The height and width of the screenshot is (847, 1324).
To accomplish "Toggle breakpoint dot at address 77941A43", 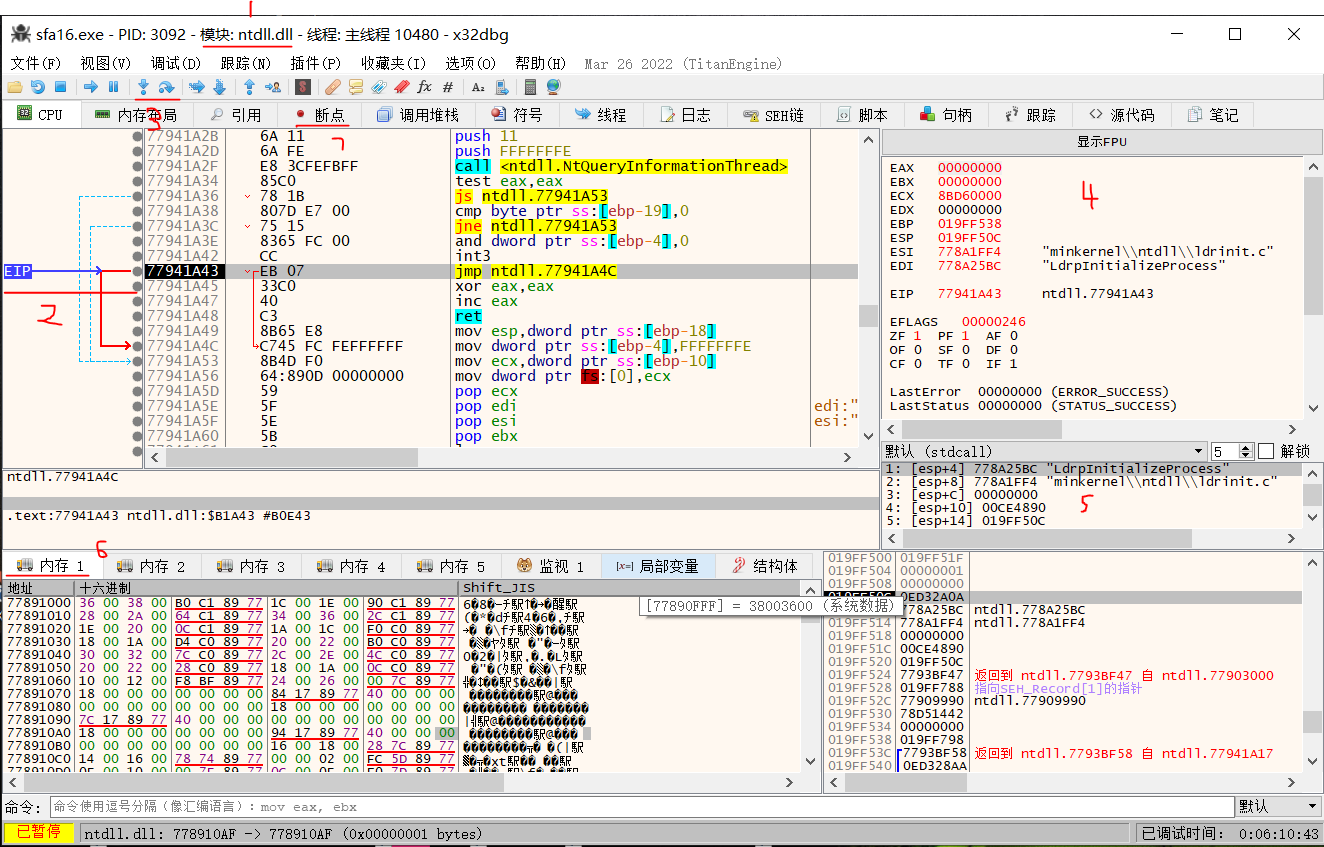I will [x=137, y=271].
